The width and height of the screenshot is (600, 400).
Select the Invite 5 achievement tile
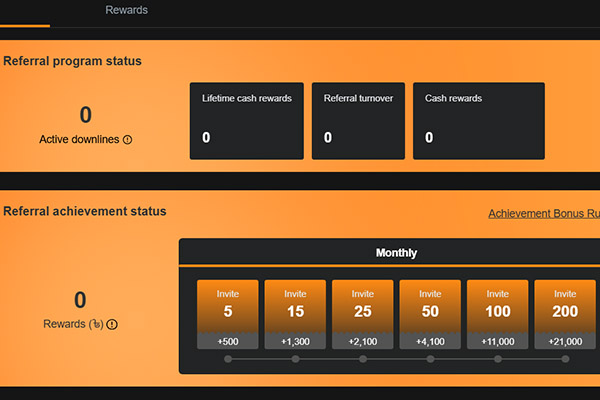228,314
